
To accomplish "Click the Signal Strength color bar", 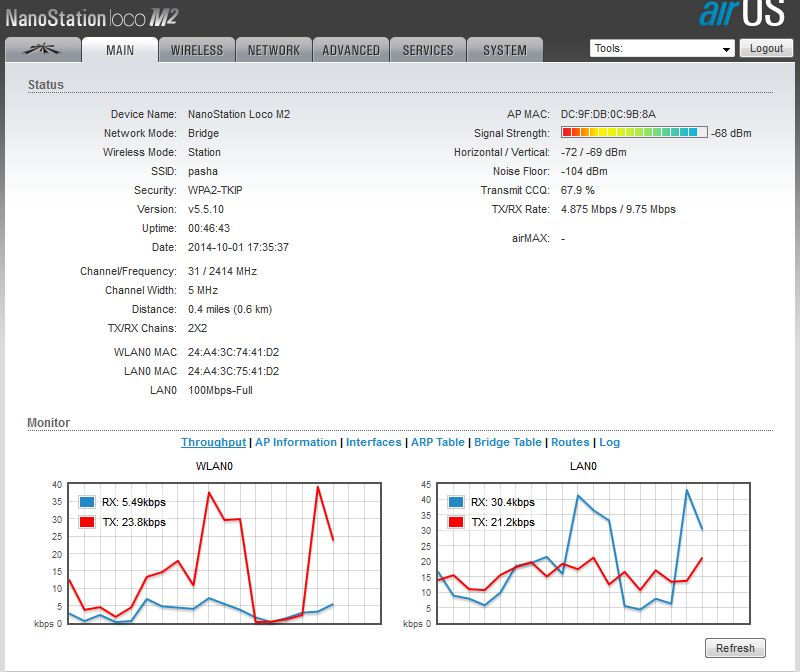I will [634, 132].
